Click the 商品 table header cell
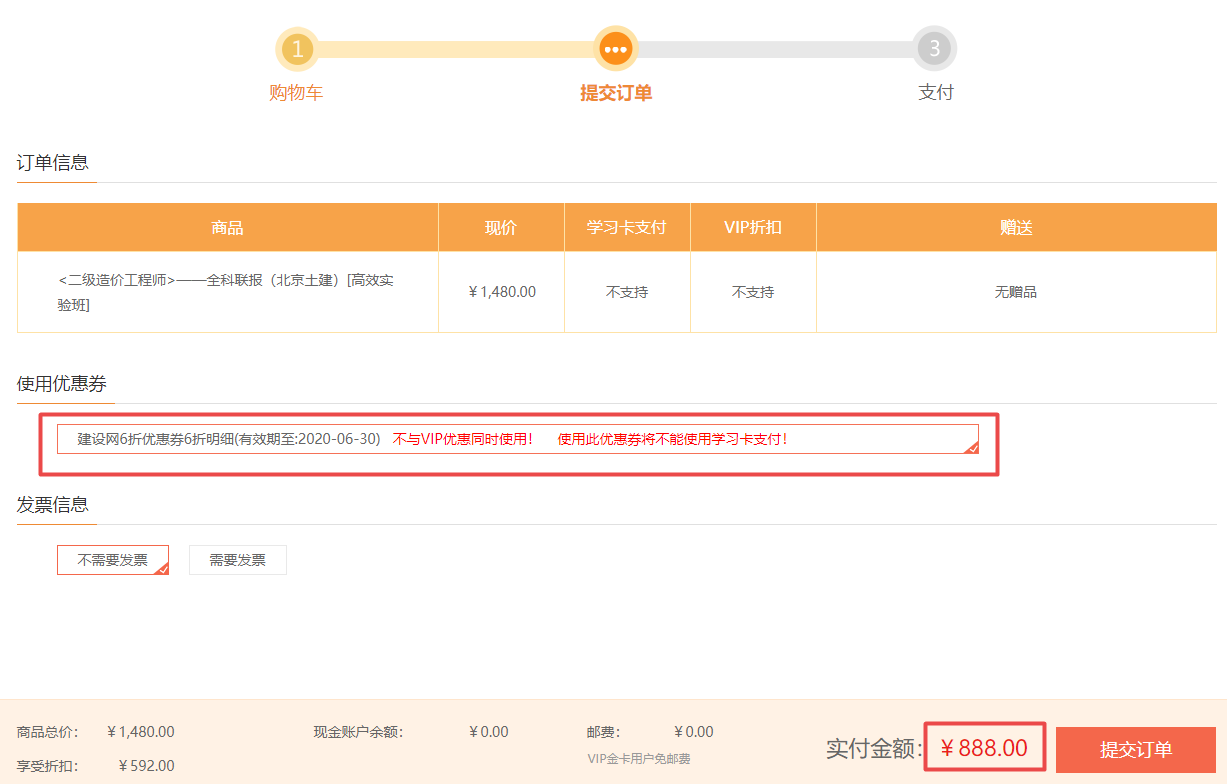Image resolution: width=1227 pixels, height=784 pixels. (227, 227)
